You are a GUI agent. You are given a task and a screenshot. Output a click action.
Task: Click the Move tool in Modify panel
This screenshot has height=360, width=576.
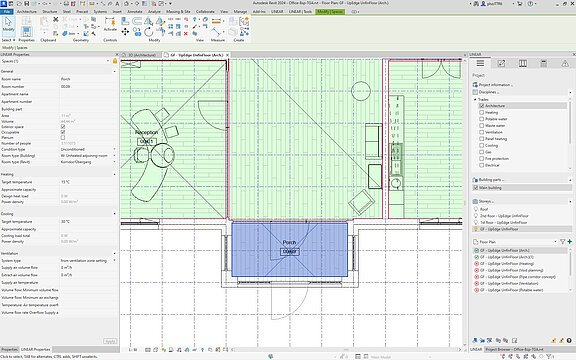[x=125, y=32]
